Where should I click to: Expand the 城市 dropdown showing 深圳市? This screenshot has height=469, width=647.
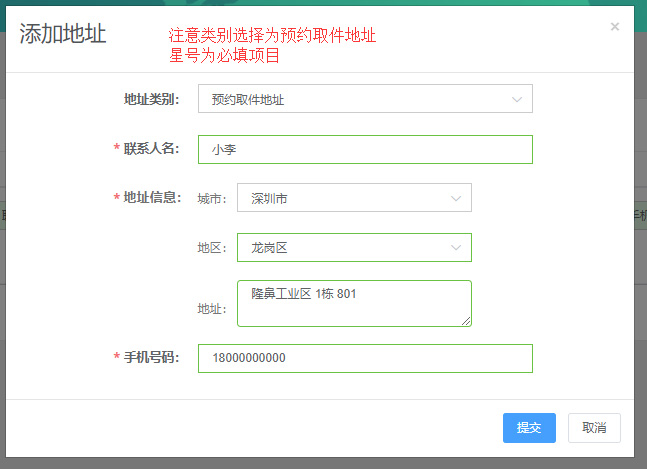[354, 198]
